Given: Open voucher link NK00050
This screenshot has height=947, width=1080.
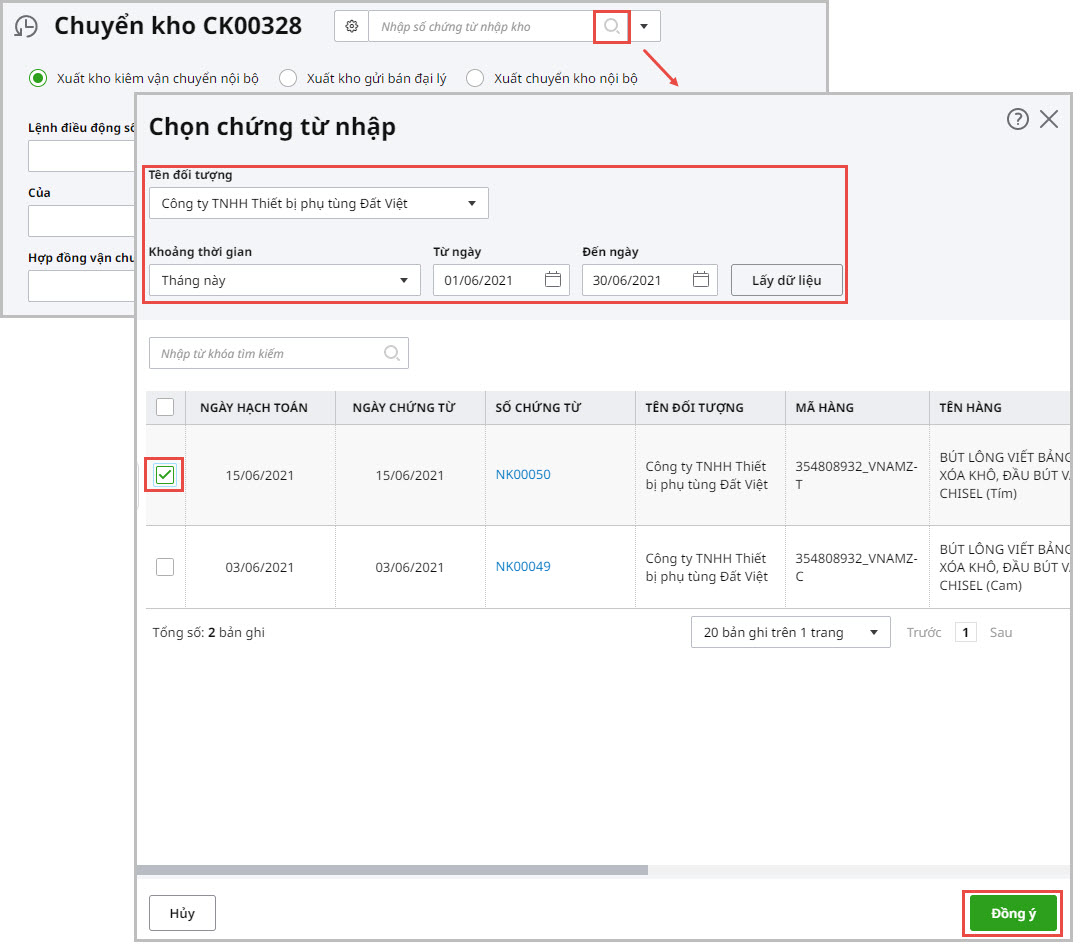Looking at the screenshot, I should point(523,475).
